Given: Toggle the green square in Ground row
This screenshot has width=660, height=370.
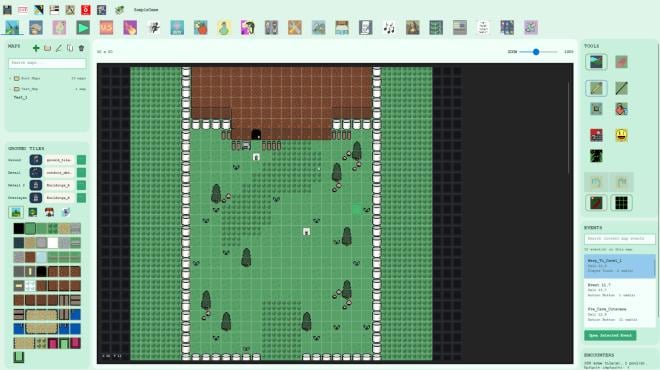Looking at the screenshot, I should tap(81, 160).
